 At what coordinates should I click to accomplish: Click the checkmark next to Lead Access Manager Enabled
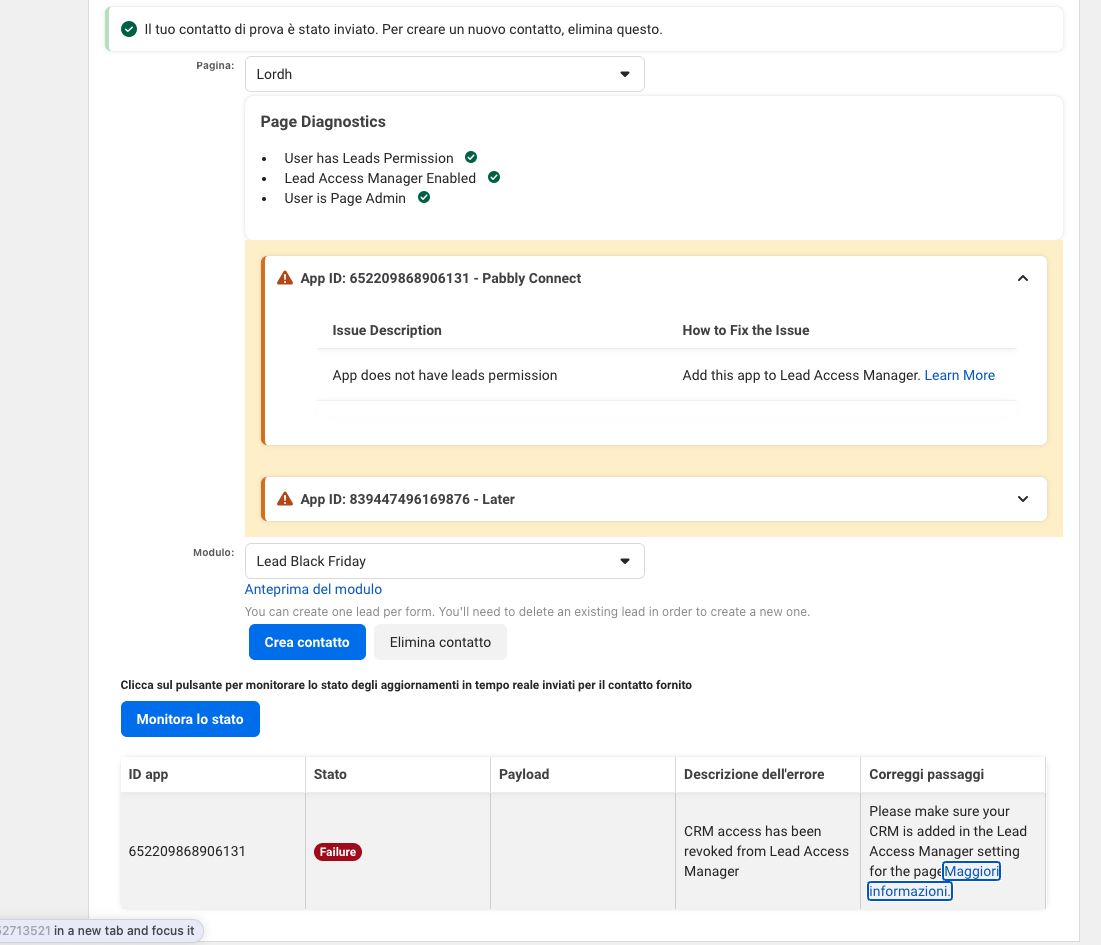493,178
